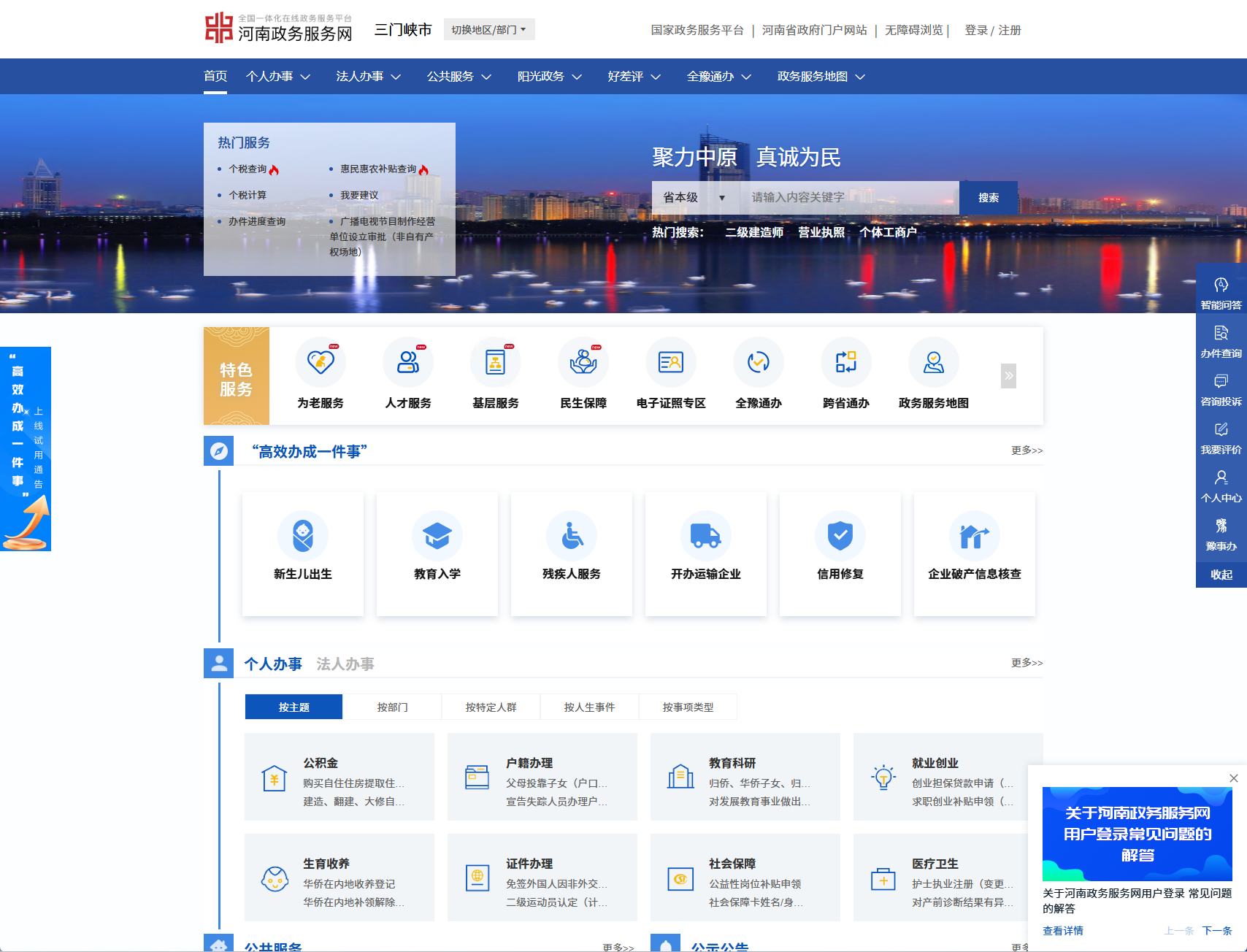Click the 登录 link
The width and height of the screenshot is (1247, 952).
pos(976,30)
